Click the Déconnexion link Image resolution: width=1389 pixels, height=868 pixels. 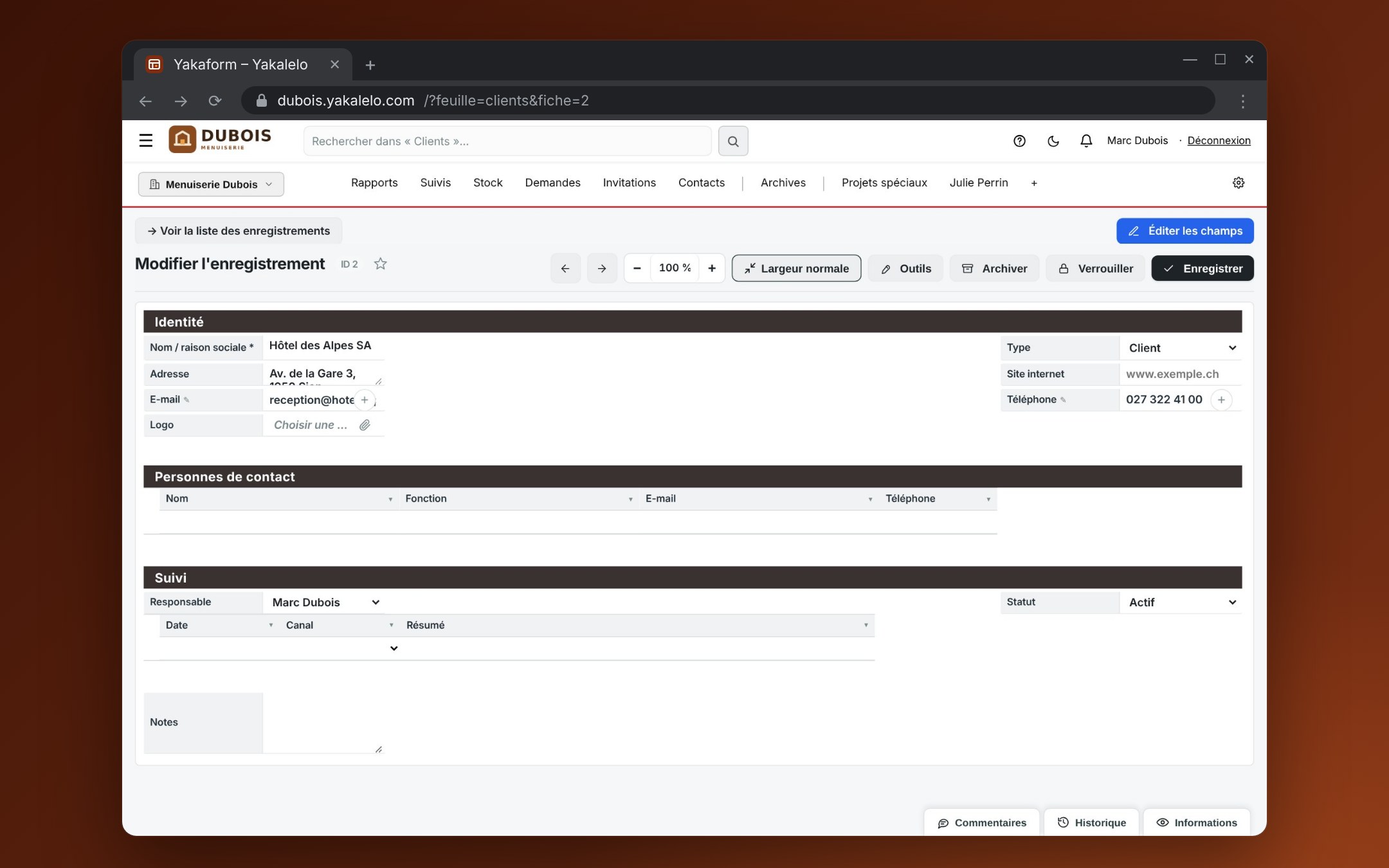(1219, 140)
